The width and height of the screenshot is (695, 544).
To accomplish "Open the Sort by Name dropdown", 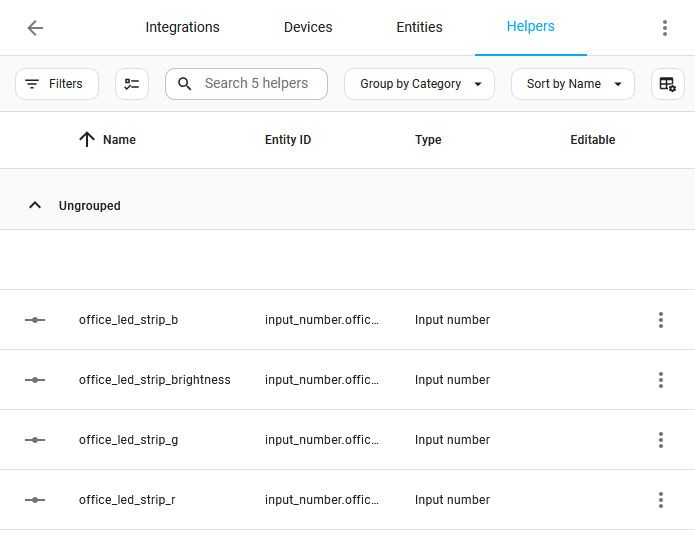I will pos(572,84).
